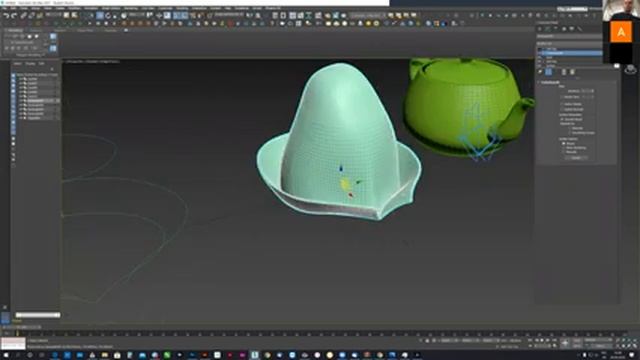The width and height of the screenshot is (640, 360).
Task: Toggle the Isoline Display checkbox
Action: point(562,104)
